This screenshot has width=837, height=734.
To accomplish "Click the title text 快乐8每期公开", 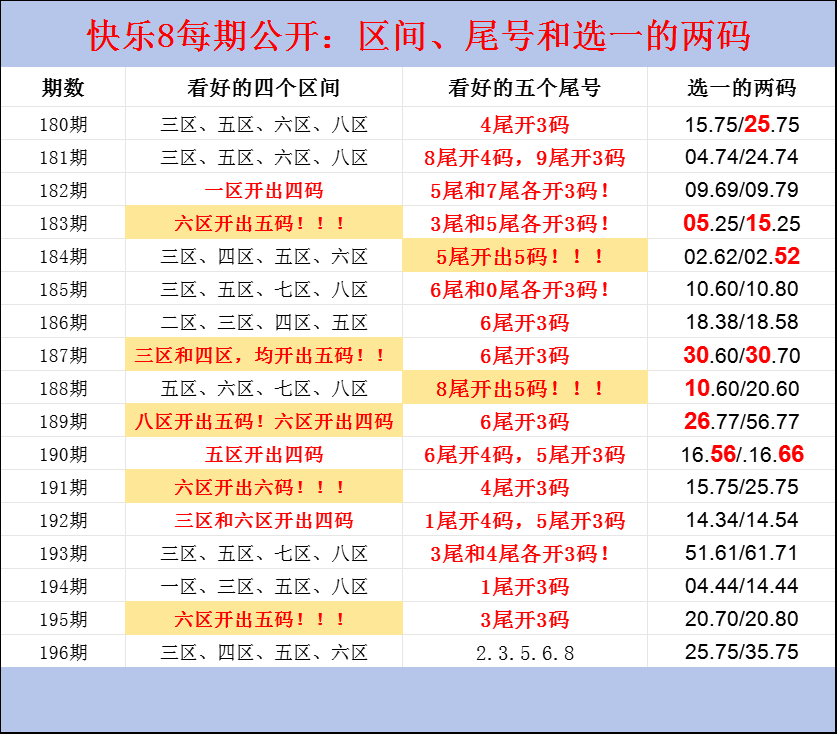I will point(203,36).
